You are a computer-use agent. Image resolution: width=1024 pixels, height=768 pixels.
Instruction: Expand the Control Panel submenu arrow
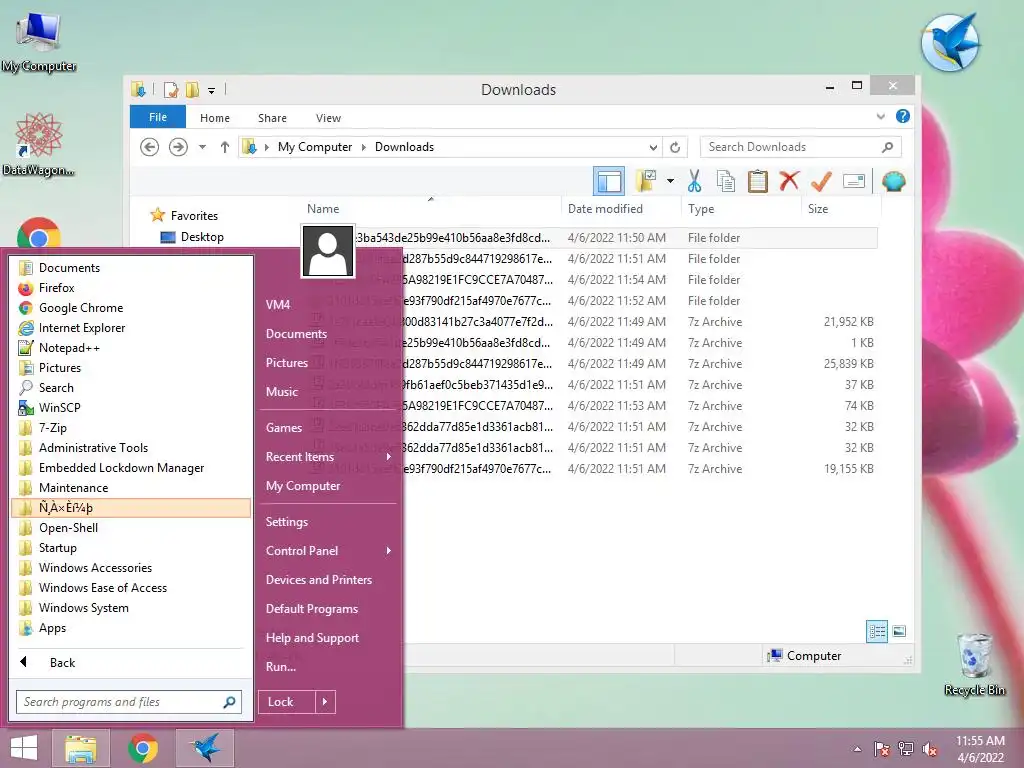tap(389, 551)
